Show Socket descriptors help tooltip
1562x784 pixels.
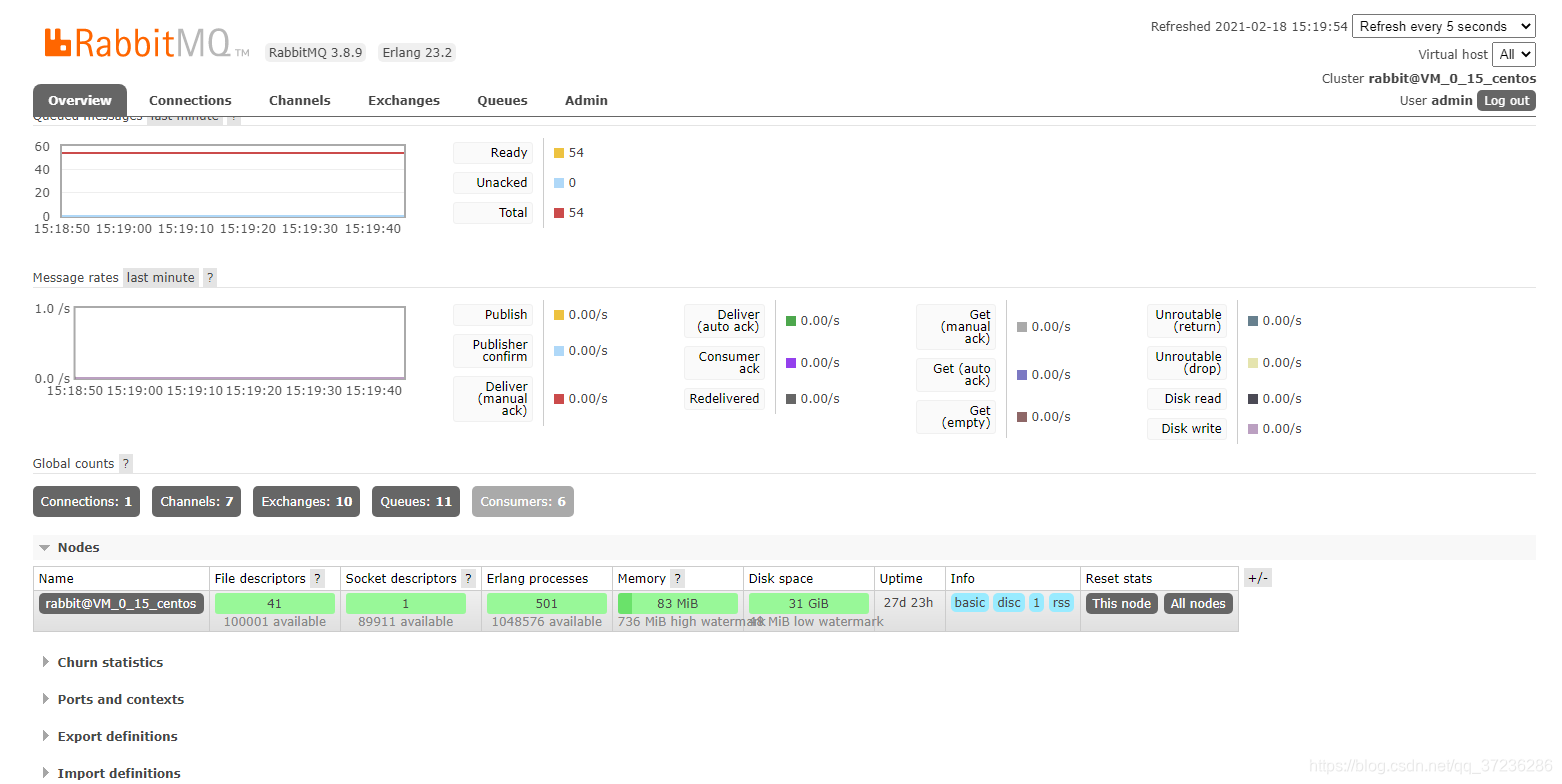(468, 579)
